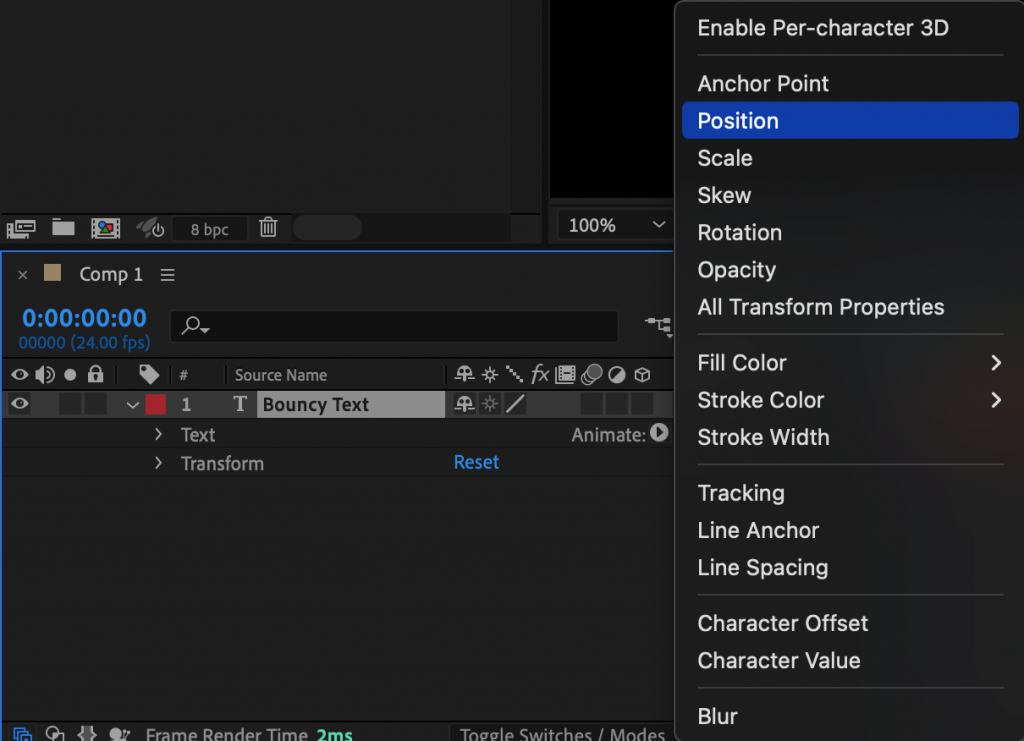Change the Bouncy Text label color swatch
This screenshot has height=741, width=1024.
pos(156,404)
